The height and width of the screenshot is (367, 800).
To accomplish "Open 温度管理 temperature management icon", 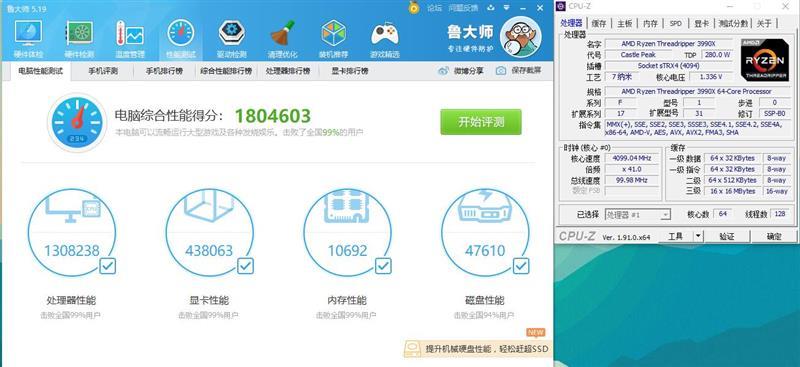I will 130,34.
